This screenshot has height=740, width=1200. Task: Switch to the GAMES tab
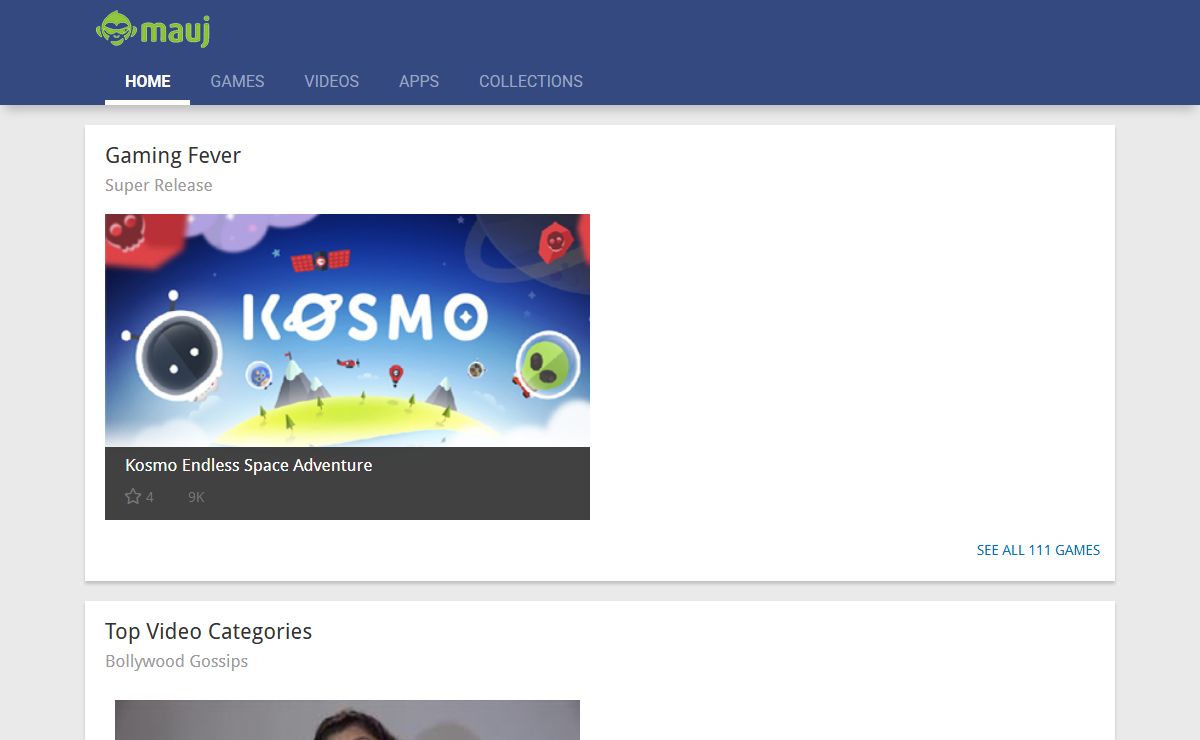(237, 81)
